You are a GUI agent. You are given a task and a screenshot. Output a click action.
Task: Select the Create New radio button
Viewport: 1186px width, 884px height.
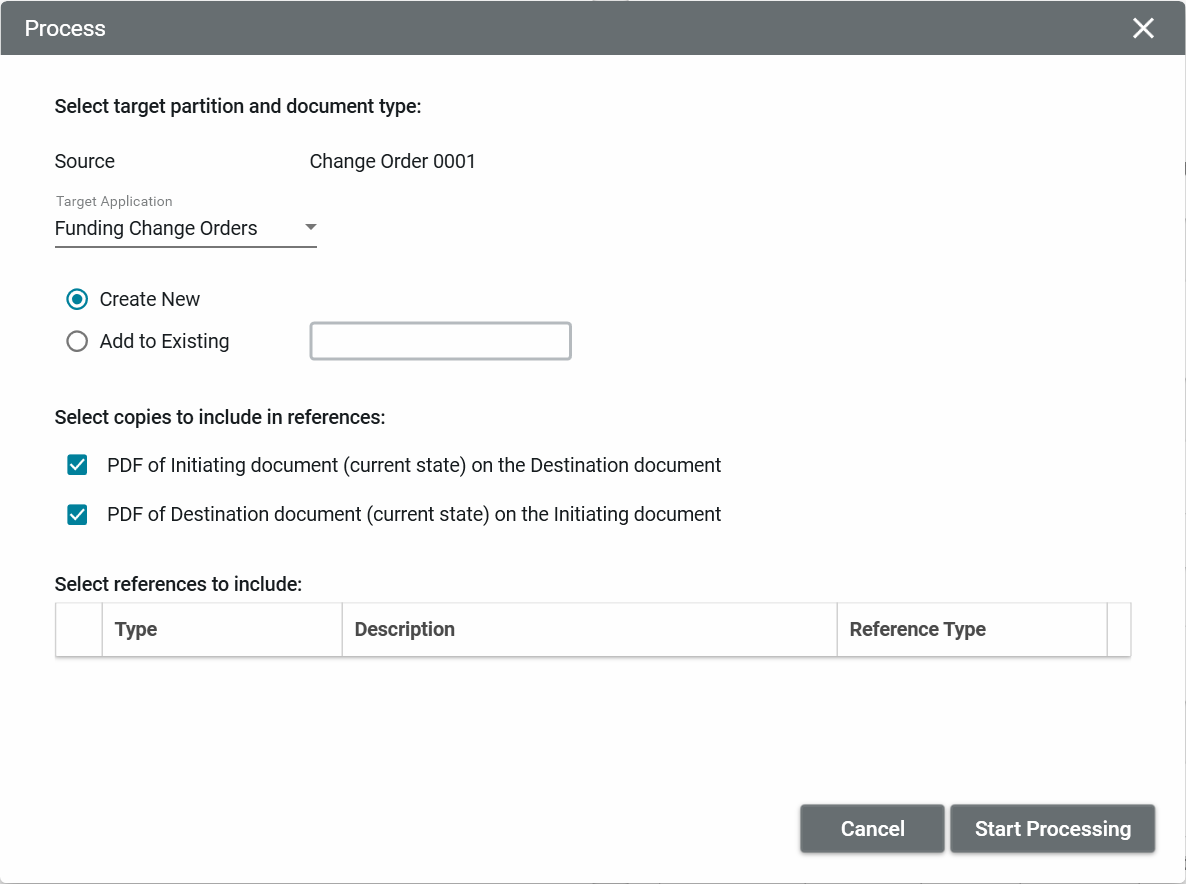coord(77,299)
